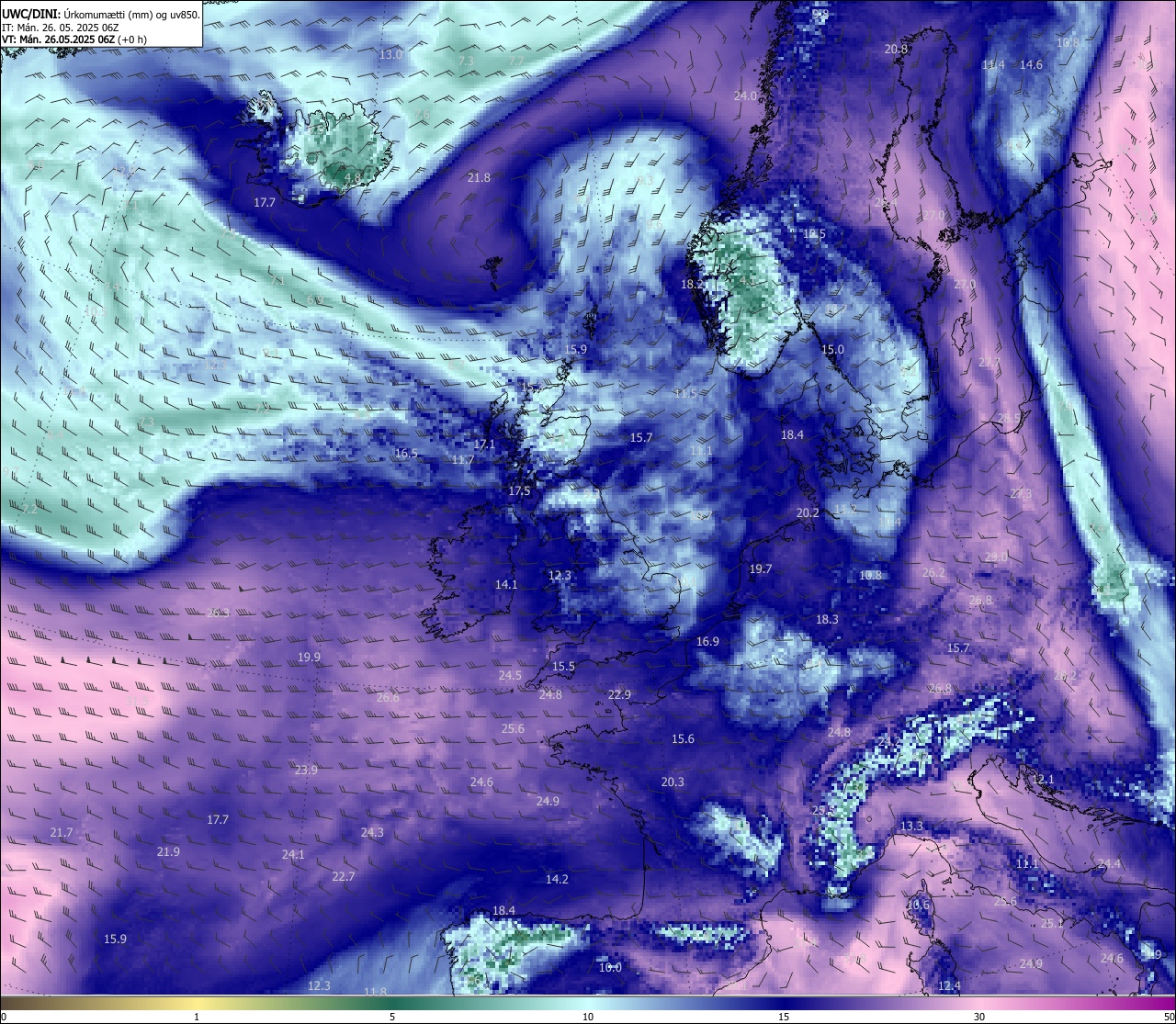Click the 18.5 value over Norway
Screen dimensions: 1176x1024
tap(814, 234)
